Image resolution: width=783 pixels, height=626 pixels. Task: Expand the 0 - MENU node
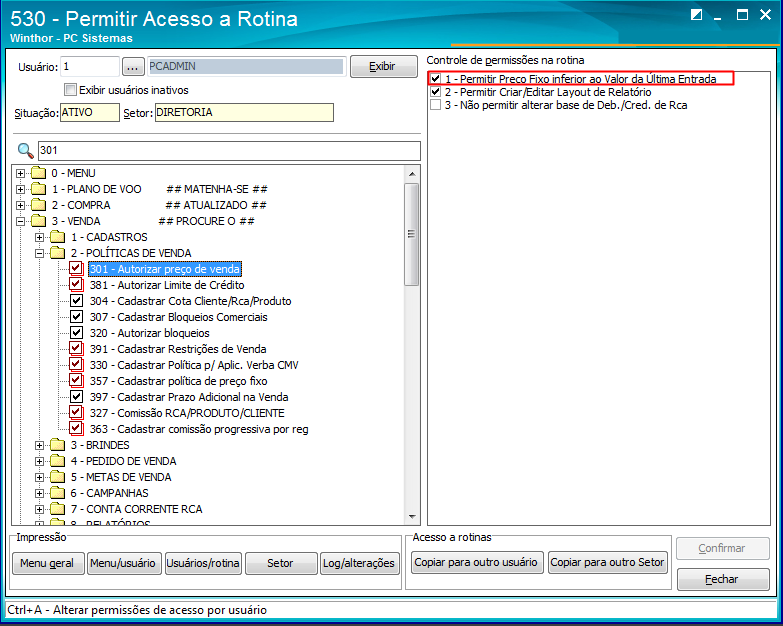[20, 173]
